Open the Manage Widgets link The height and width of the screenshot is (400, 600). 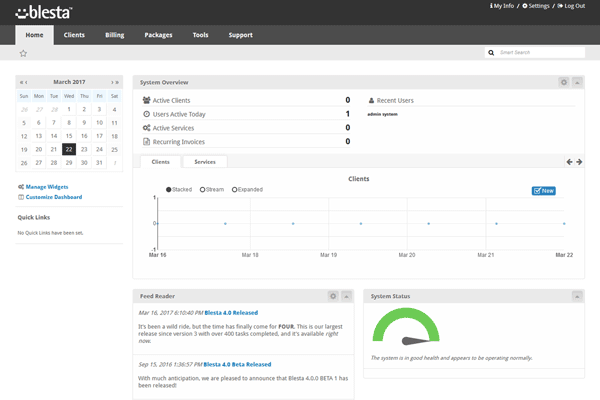[46, 187]
